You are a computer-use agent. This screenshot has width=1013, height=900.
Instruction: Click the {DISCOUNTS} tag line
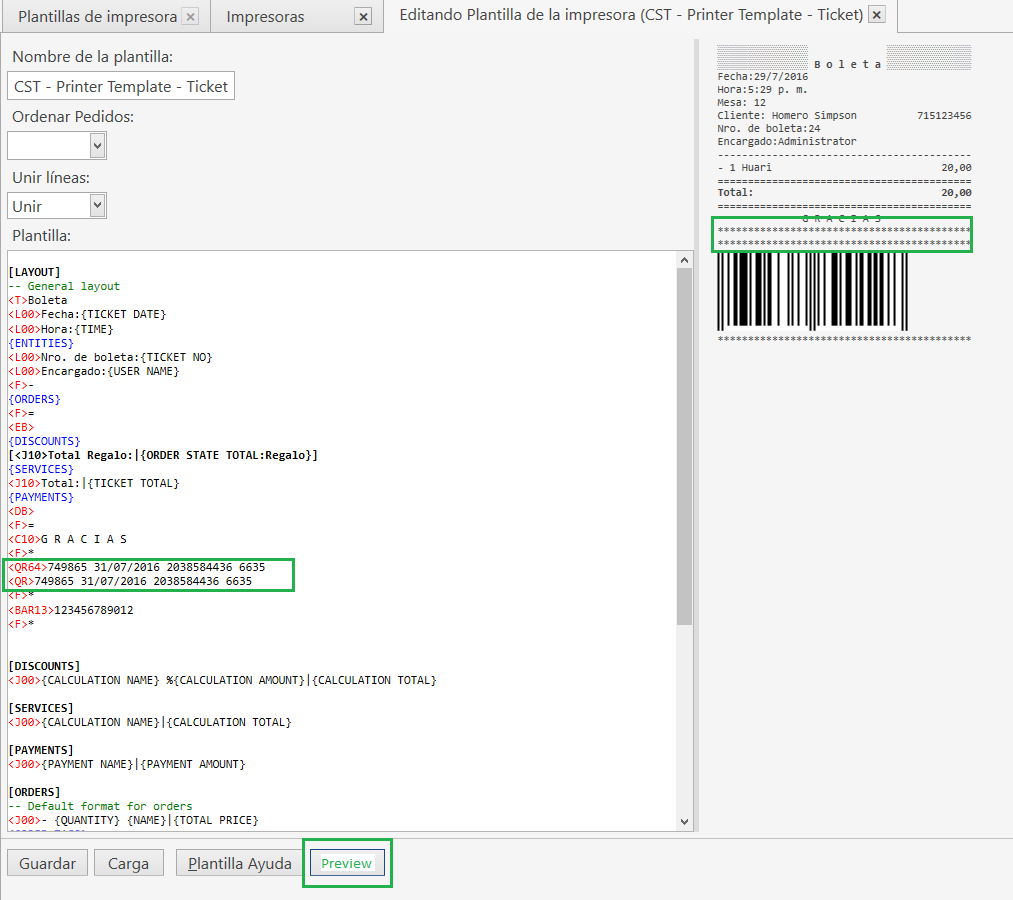click(44, 441)
